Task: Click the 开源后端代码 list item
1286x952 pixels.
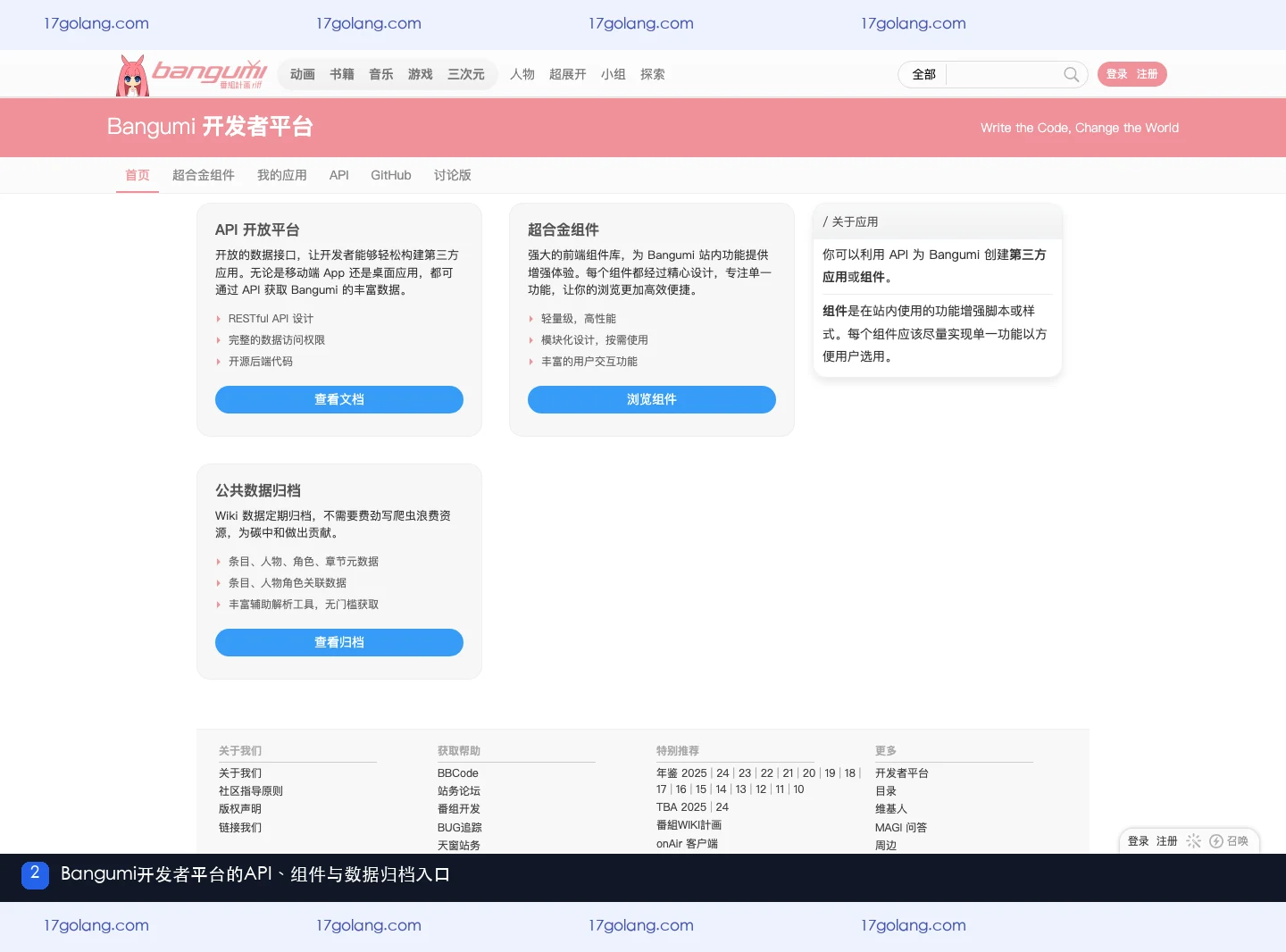Action: tap(260, 362)
